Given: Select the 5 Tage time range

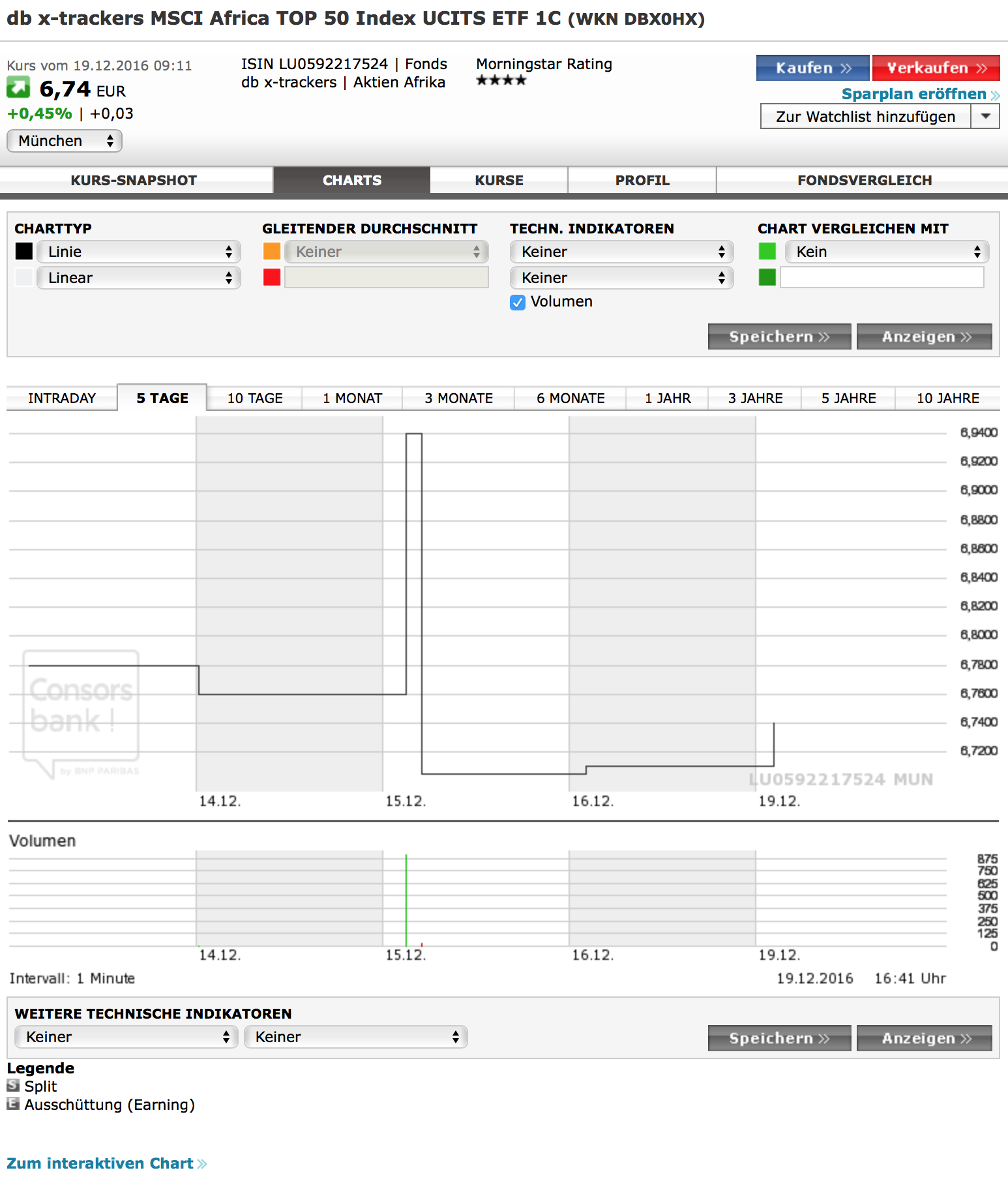Looking at the screenshot, I should click(x=162, y=398).
